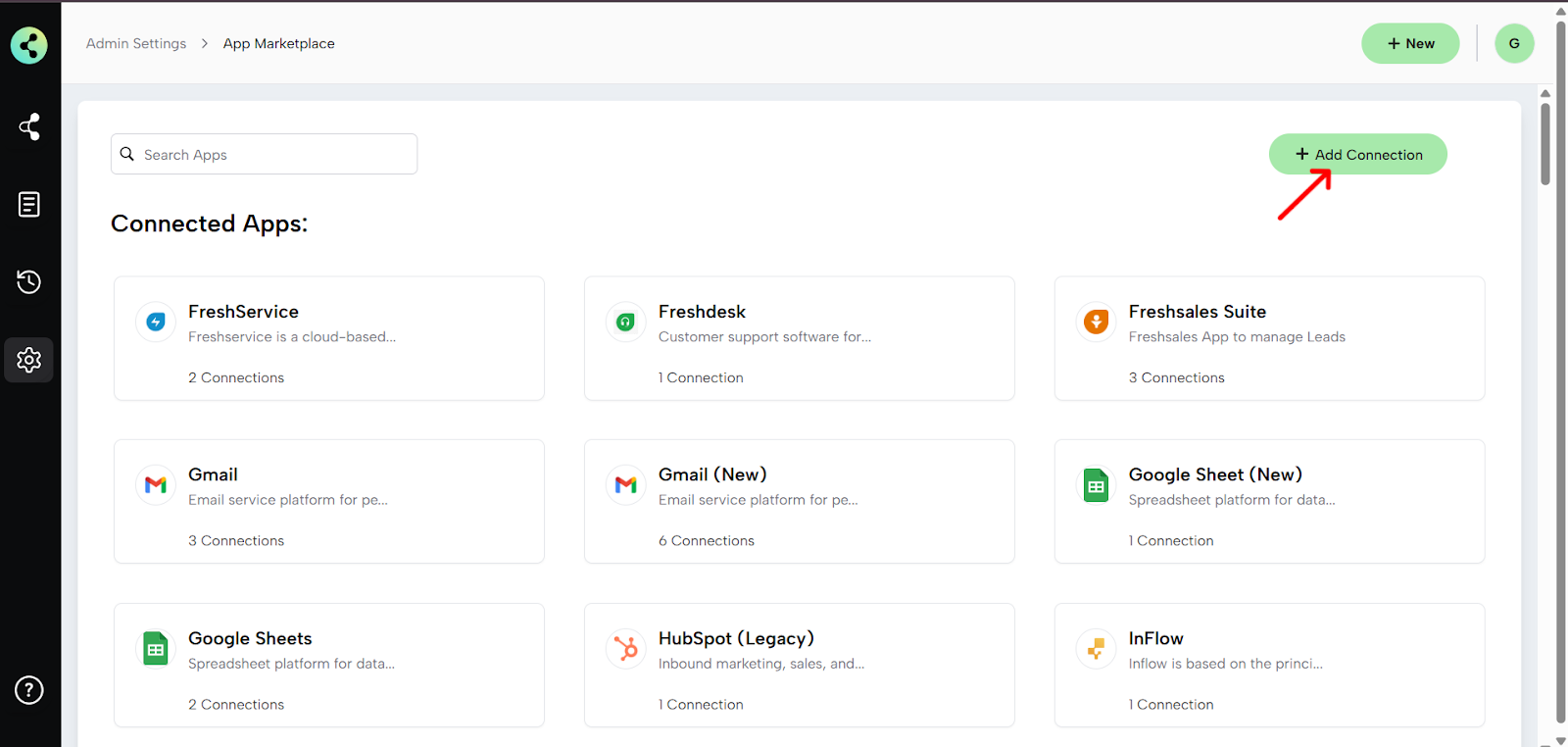The width and height of the screenshot is (1568, 747).
Task: Open the G user avatar
Action: pos(1514,43)
